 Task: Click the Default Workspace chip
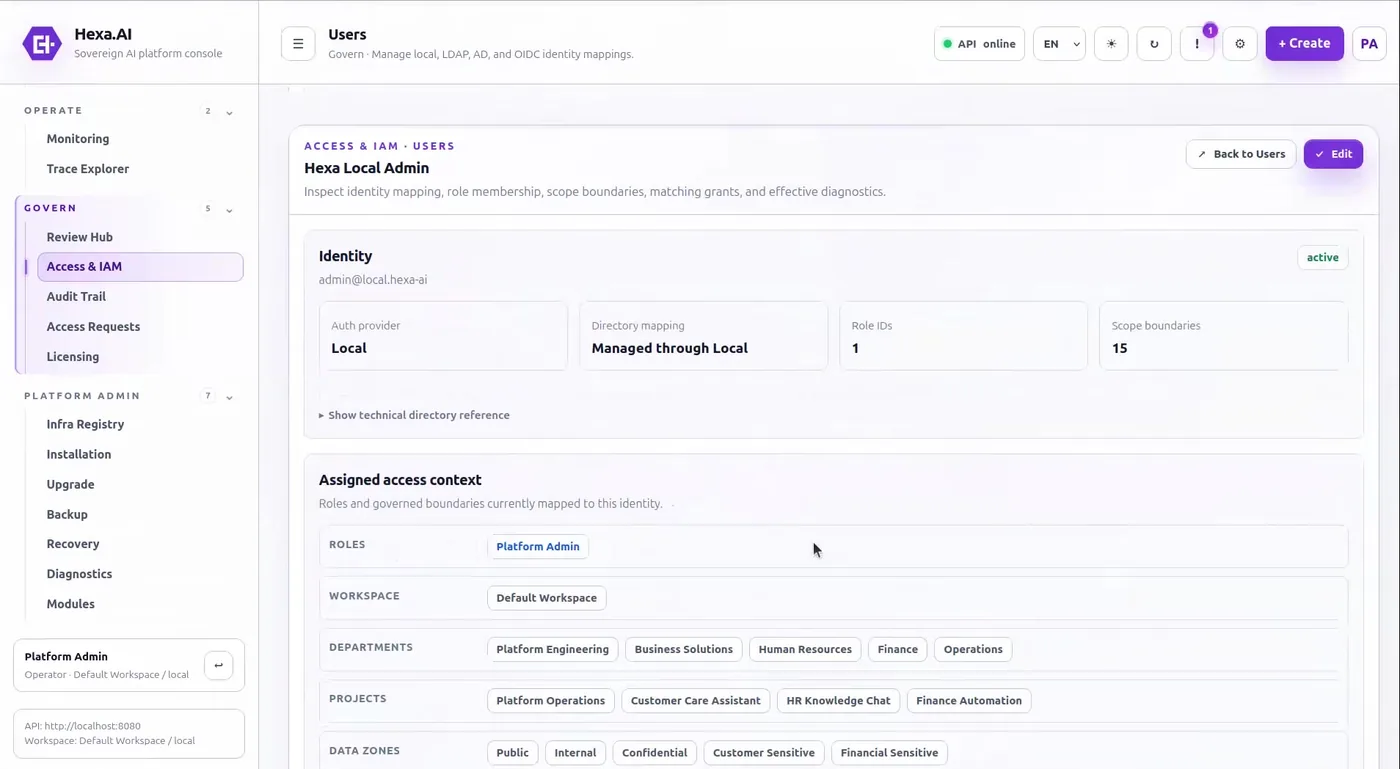coord(546,598)
